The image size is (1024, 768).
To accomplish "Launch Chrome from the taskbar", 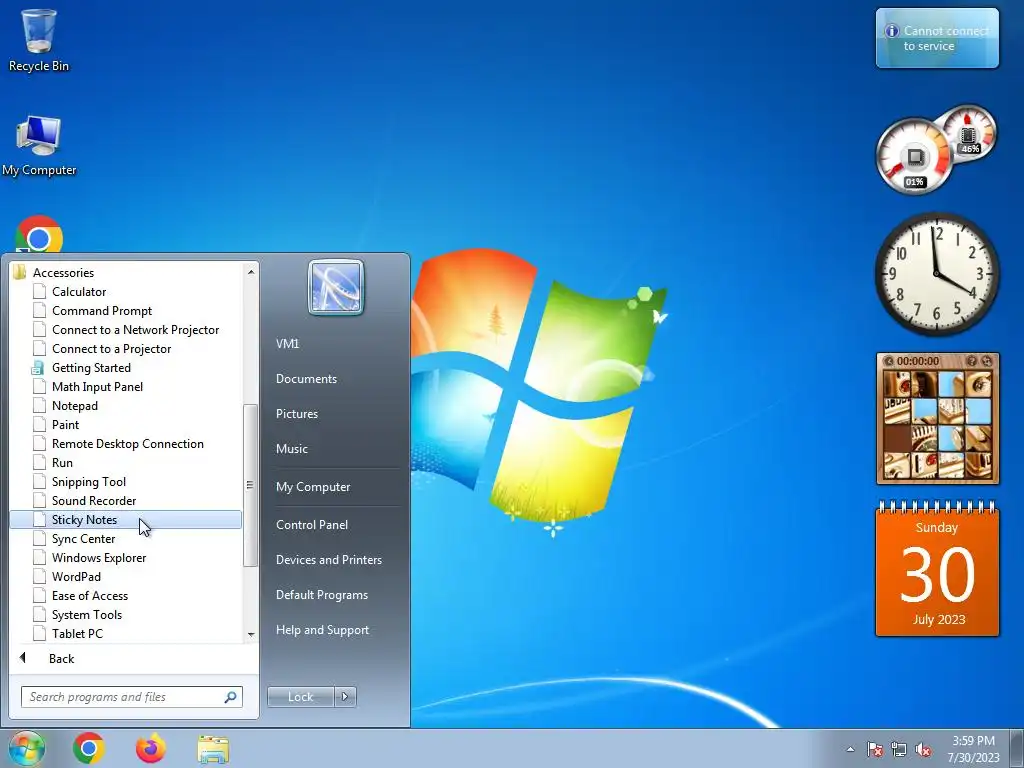I will [x=89, y=748].
